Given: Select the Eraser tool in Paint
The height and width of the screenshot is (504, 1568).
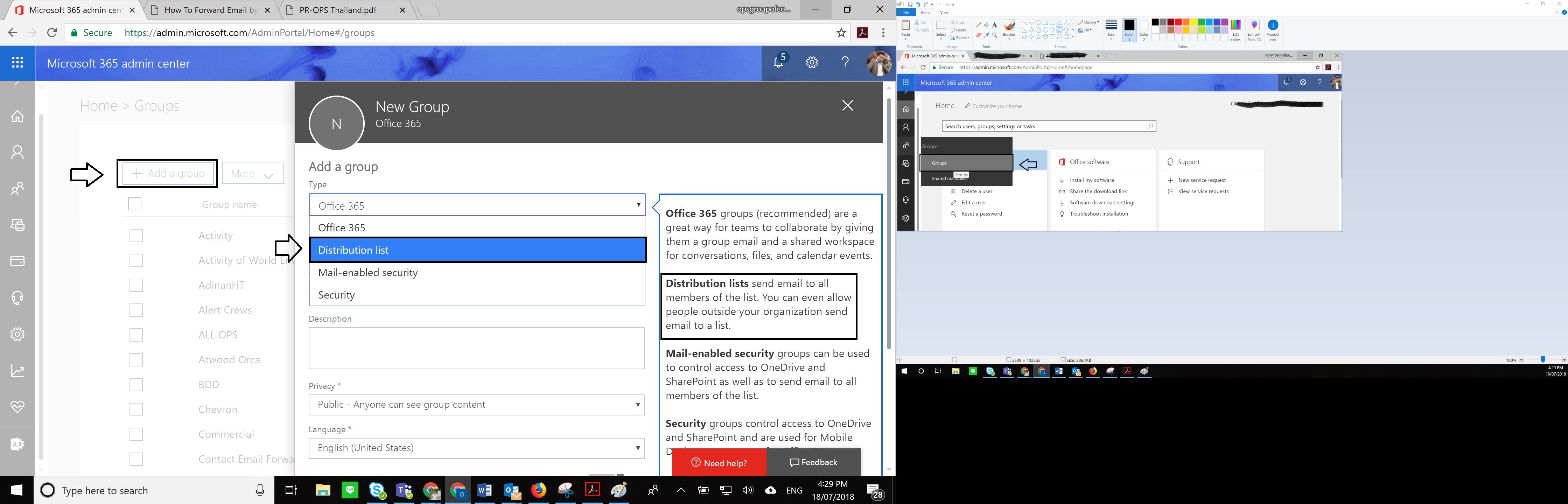Looking at the screenshot, I should [979, 35].
